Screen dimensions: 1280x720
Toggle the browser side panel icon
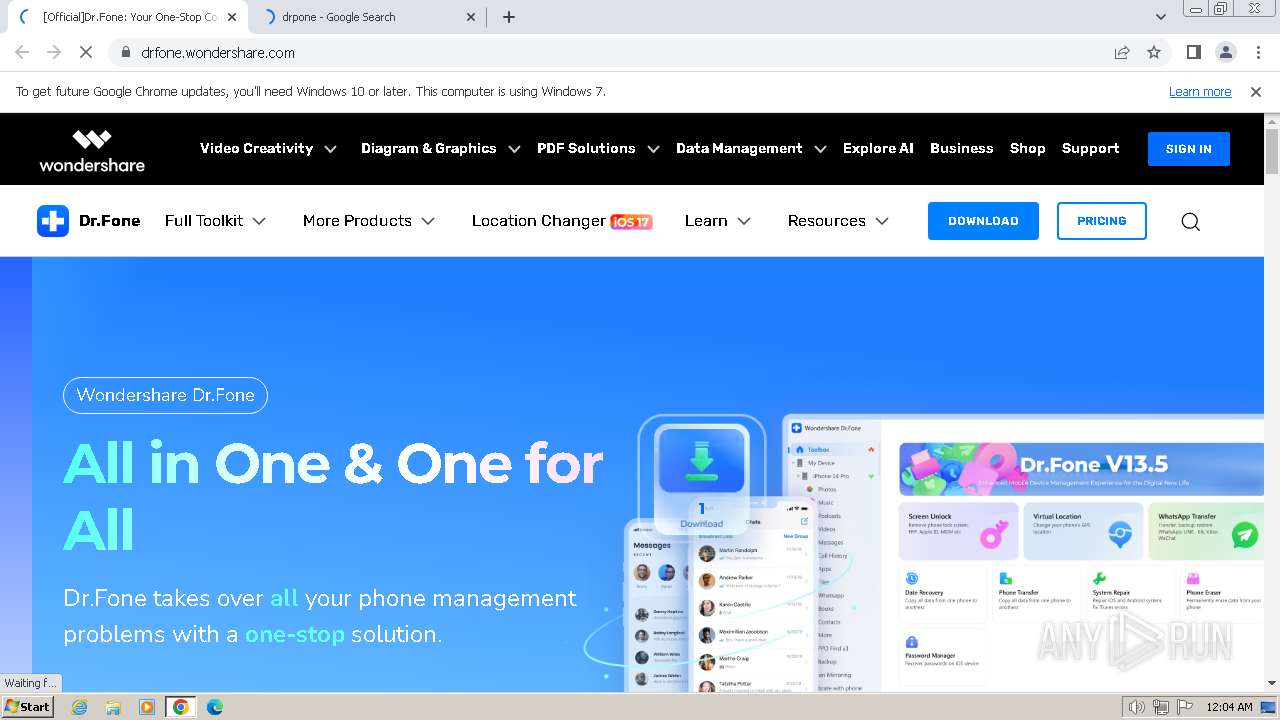tap(1194, 53)
